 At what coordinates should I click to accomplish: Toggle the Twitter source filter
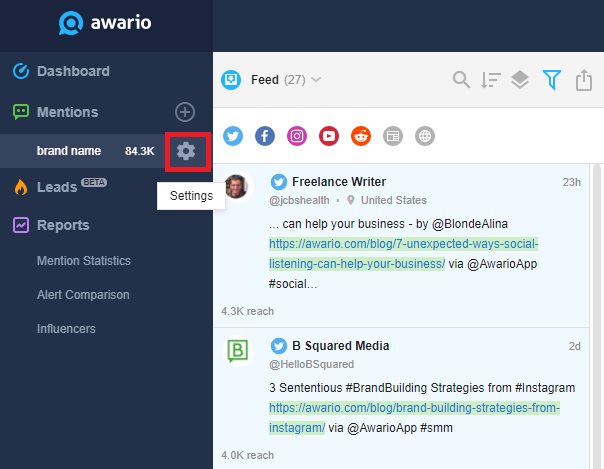[x=233, y=136]
